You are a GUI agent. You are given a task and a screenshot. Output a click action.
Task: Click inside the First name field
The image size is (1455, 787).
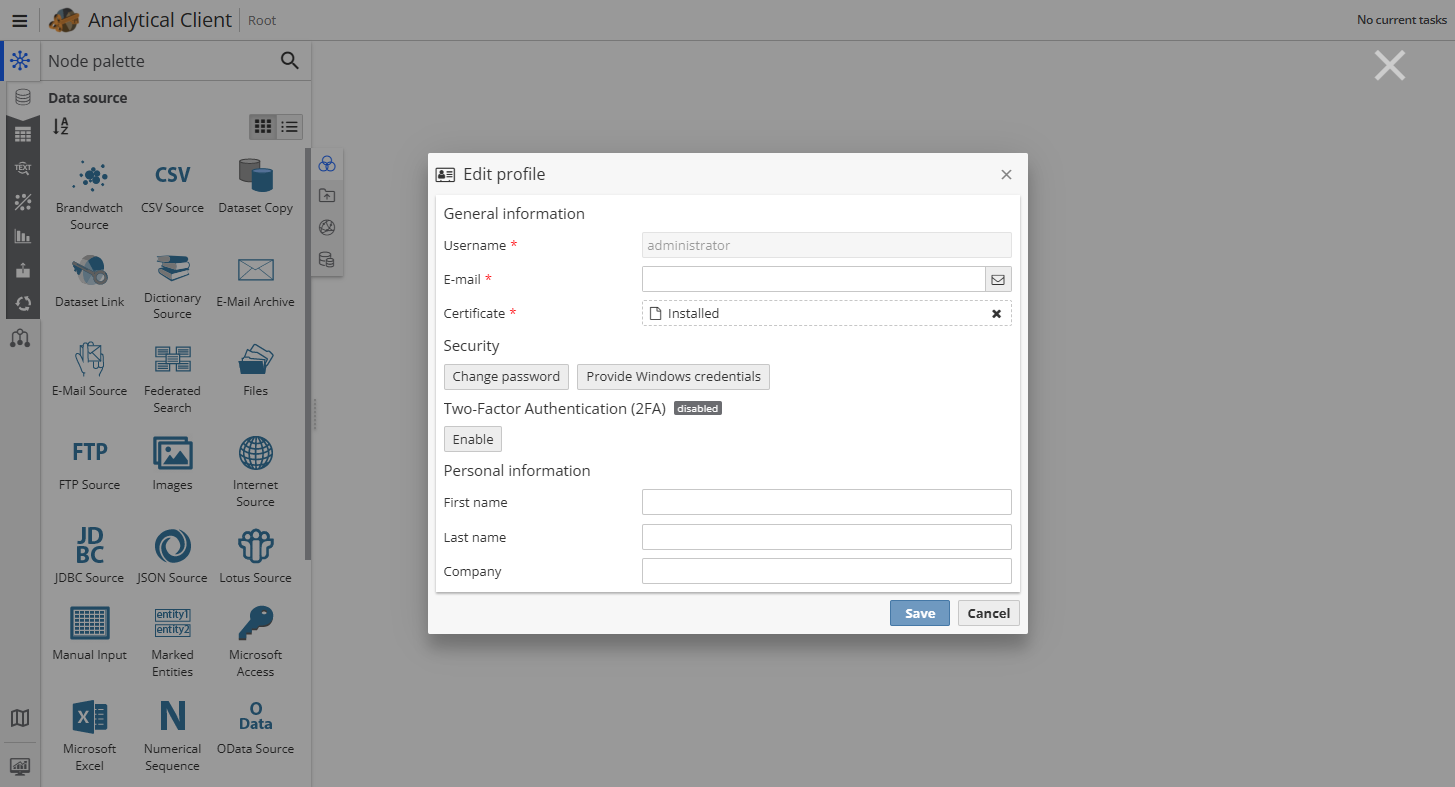(826, 501)
